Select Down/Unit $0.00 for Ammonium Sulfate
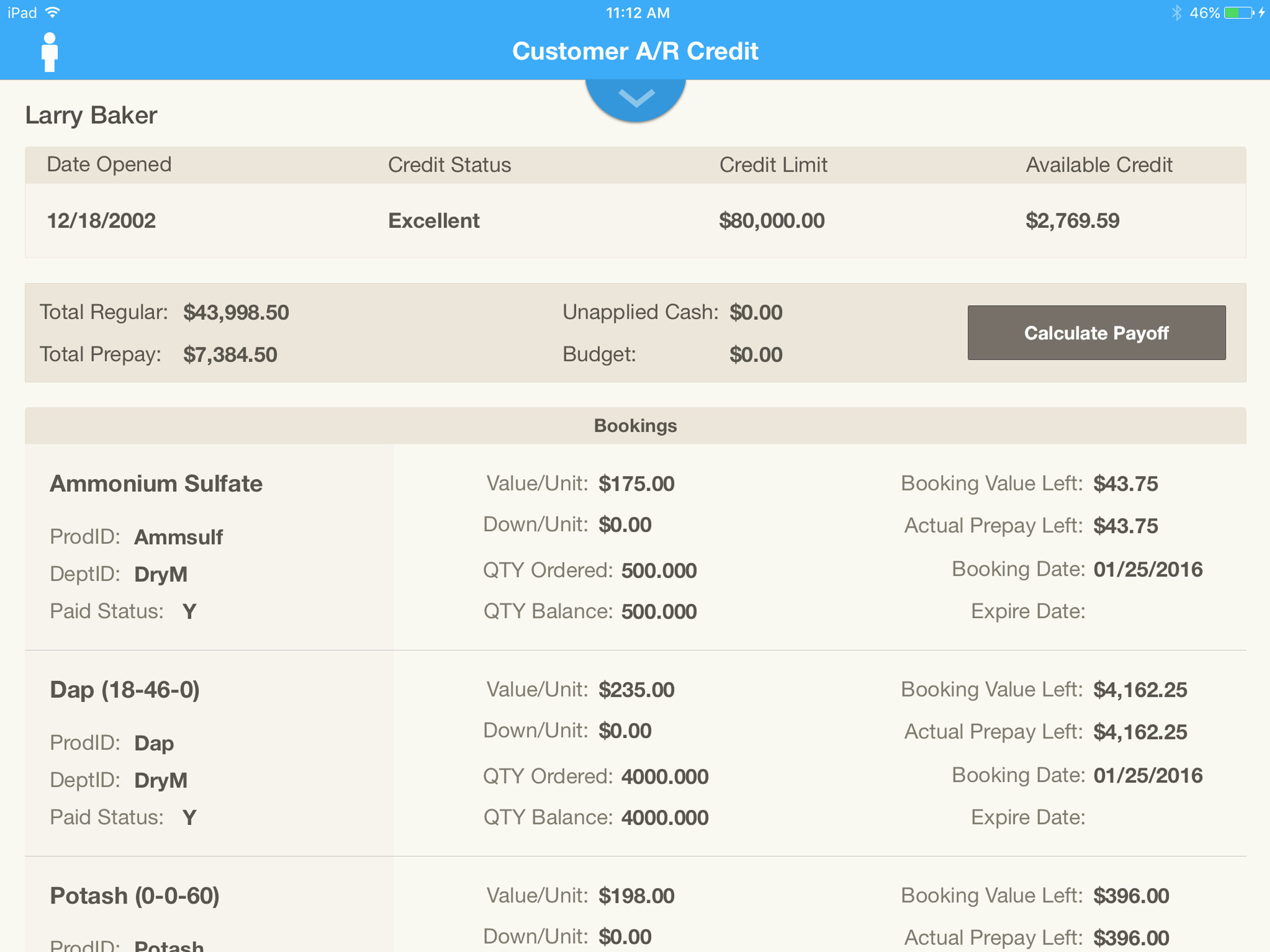Viewport: 1270px width, 952px height. 625,525
